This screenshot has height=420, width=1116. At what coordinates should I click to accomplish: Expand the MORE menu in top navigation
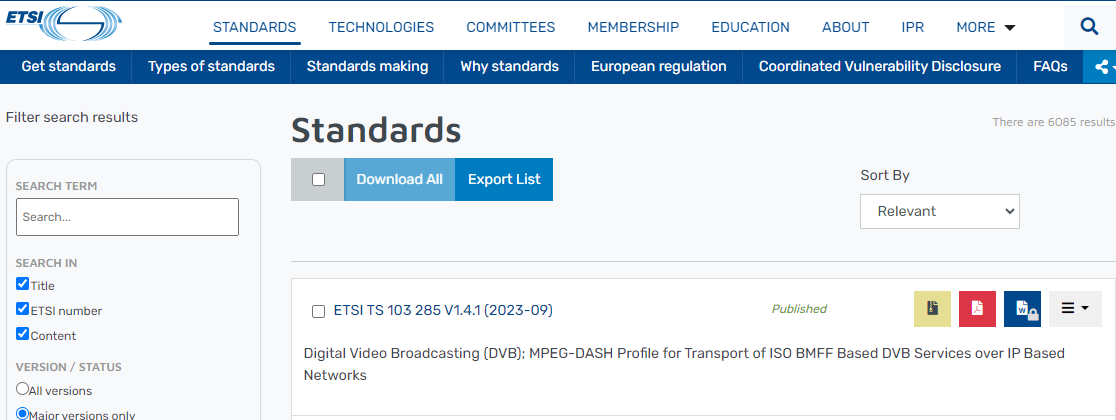(x=985, y=27)
